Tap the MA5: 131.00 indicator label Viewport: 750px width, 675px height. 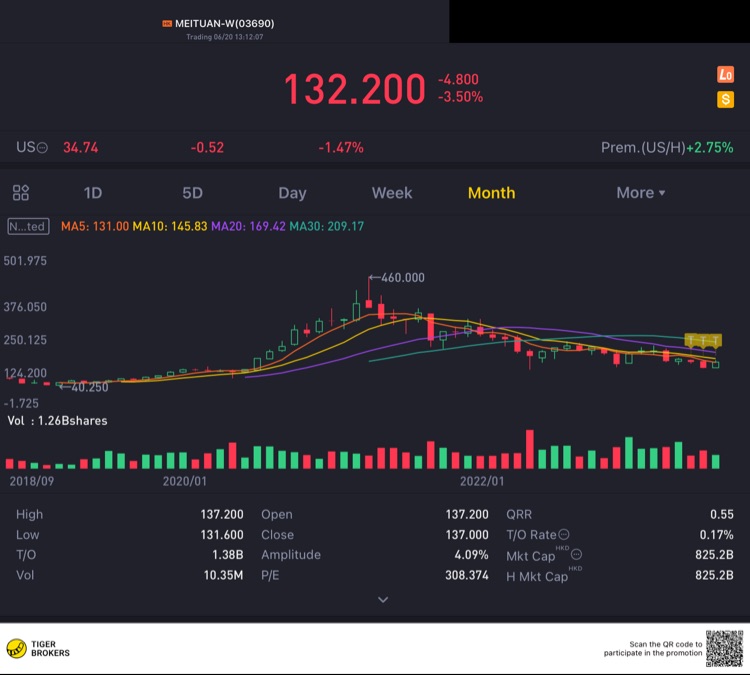click(x=95, y=226)
